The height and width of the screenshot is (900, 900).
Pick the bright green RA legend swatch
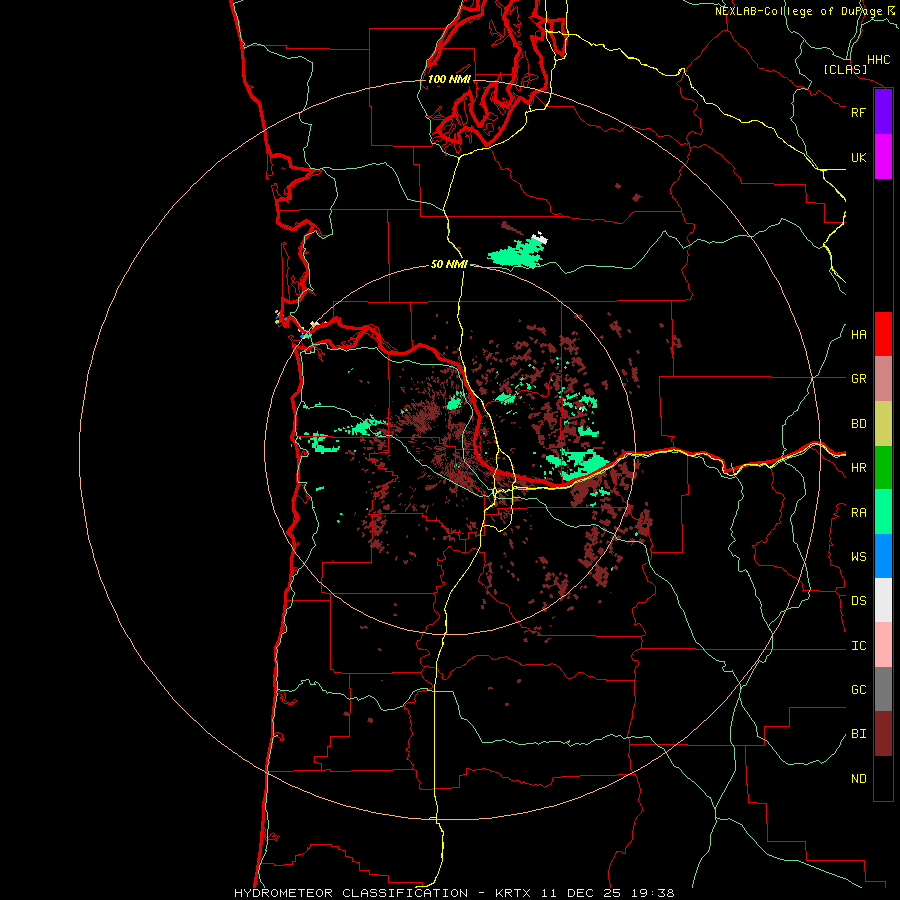883,512
